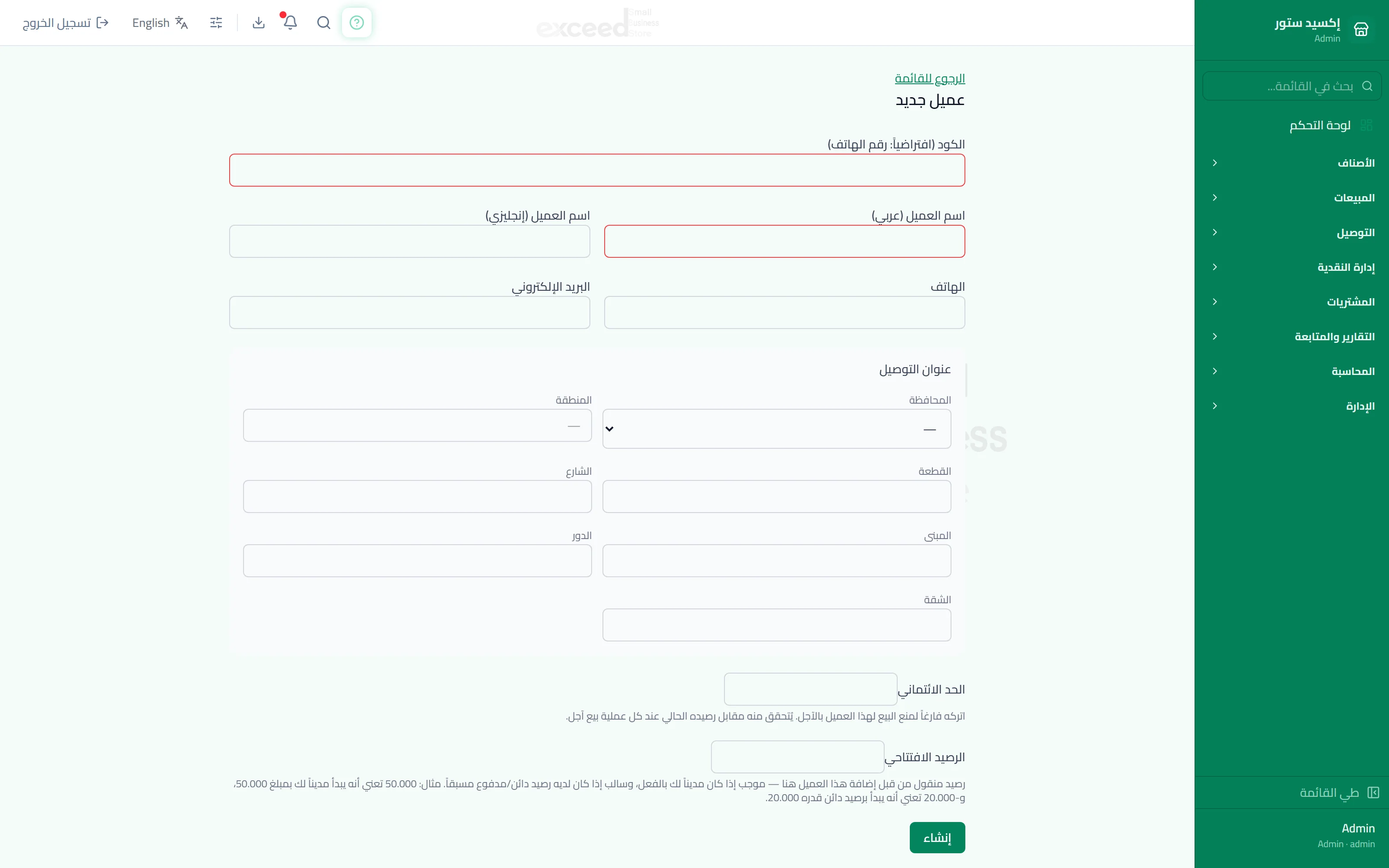Viewport: 1389px width, 868px height.
Task: Open the notifications bell
Action: pyautogui.click(x=290, y=23)
